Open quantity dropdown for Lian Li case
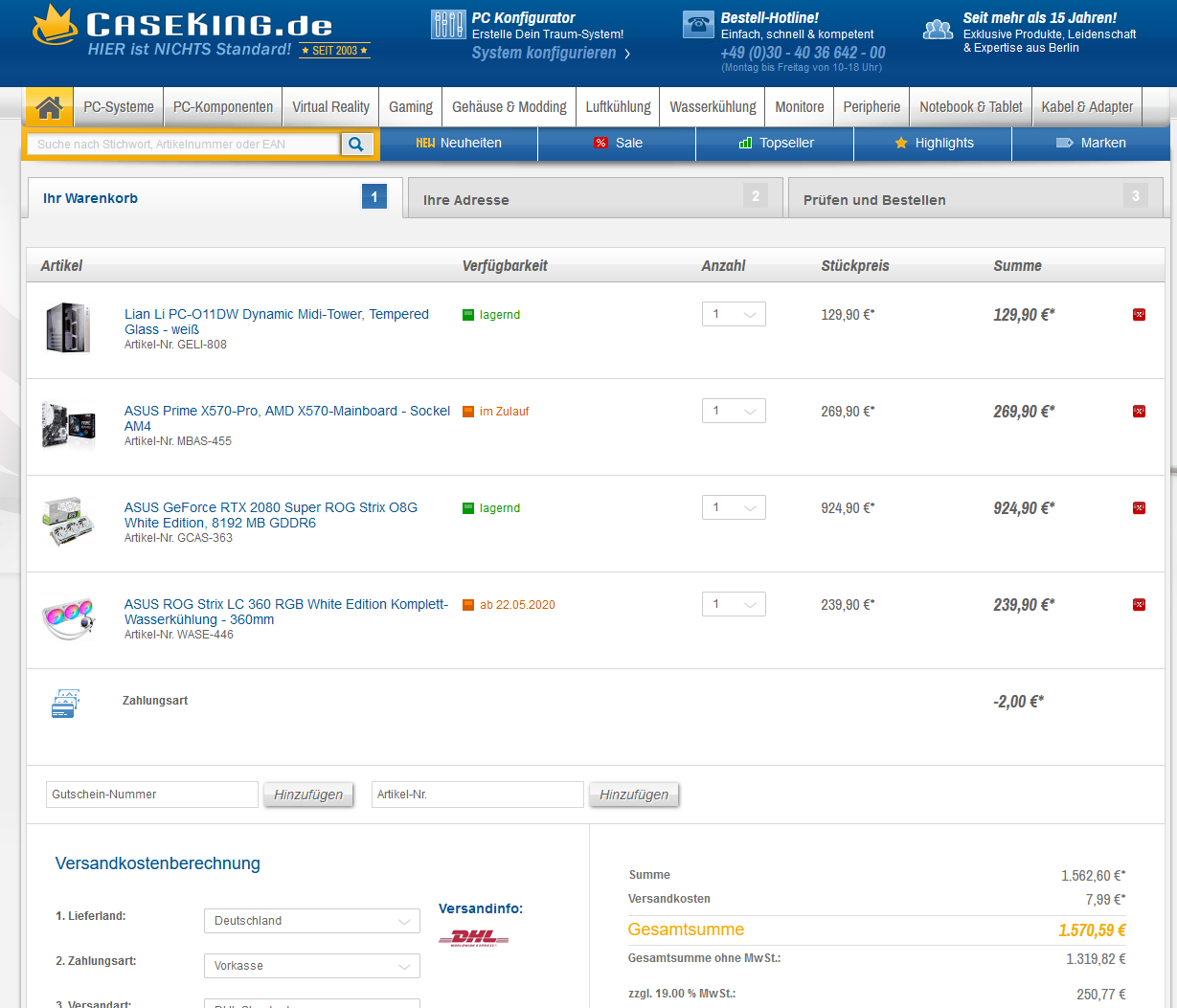 click(734, 314)
